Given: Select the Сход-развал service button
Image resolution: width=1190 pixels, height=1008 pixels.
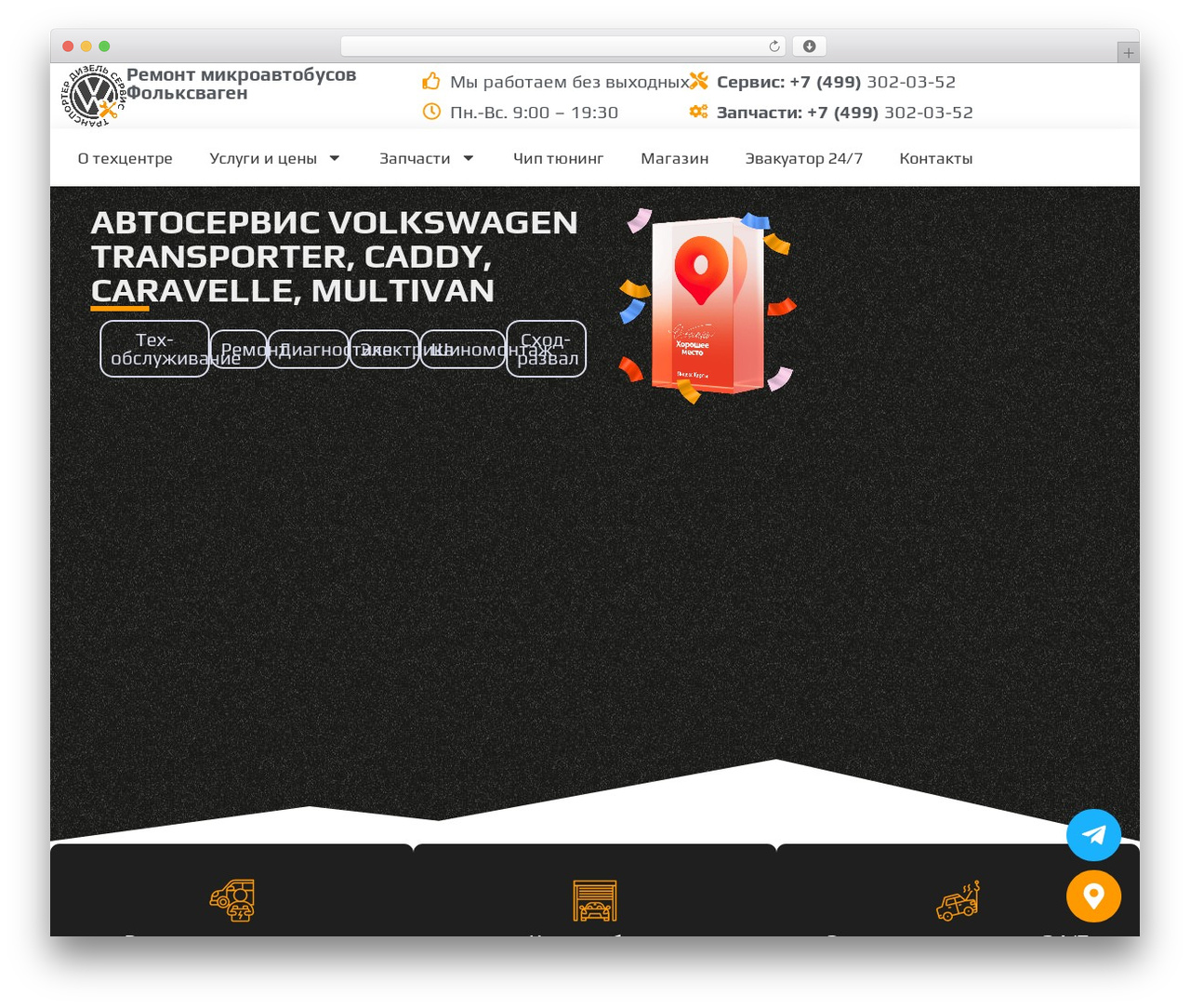Looking at the screenshot, I should pyautogui.click(x=546, y=349).
